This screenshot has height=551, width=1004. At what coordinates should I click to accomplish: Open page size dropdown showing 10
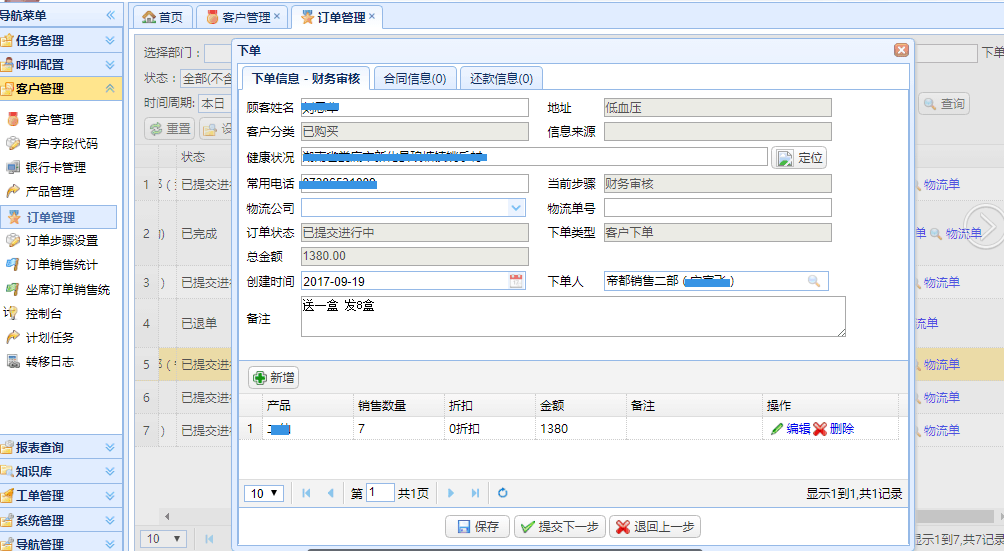266,493
